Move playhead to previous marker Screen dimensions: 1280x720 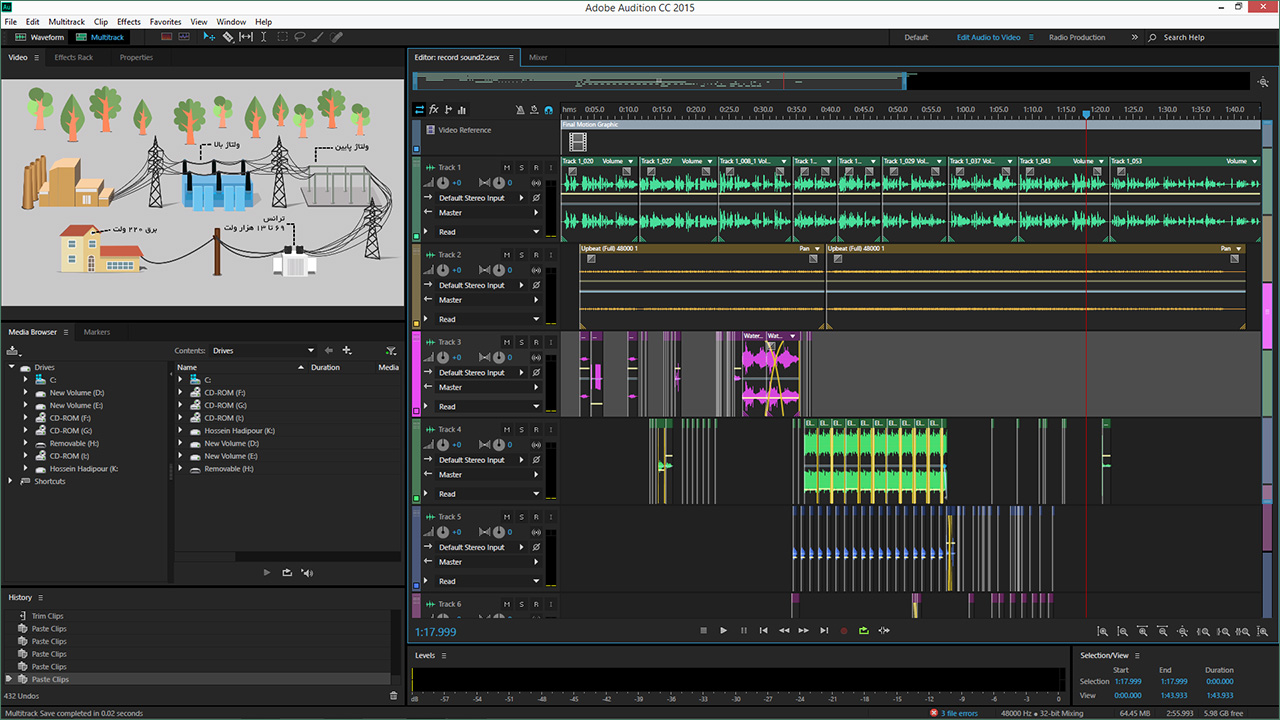tap(763, 631)
